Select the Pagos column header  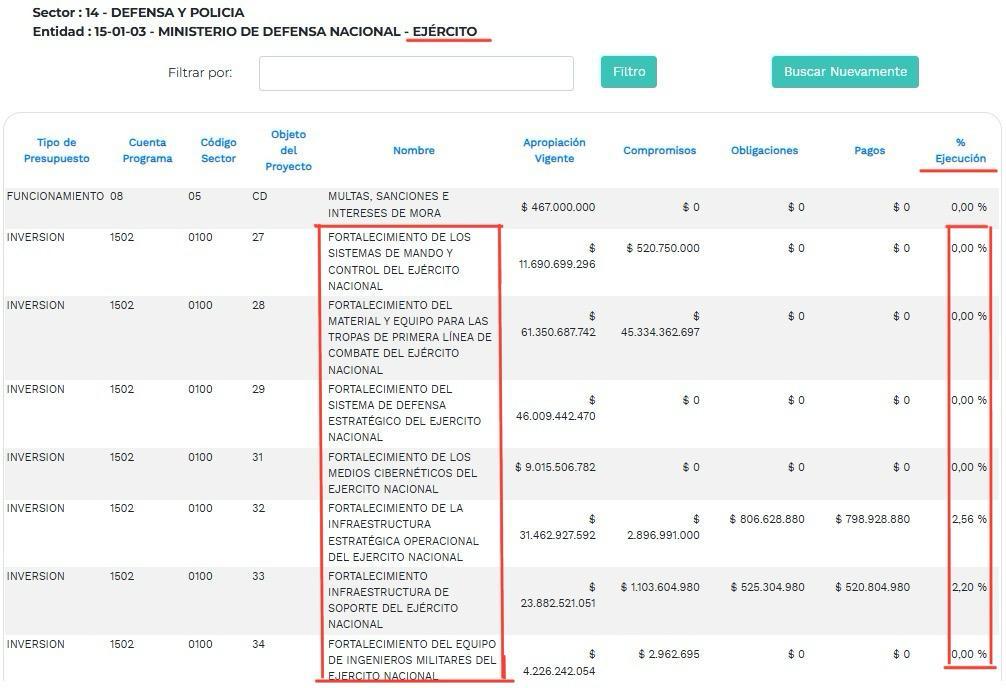[x=869, y=151]
